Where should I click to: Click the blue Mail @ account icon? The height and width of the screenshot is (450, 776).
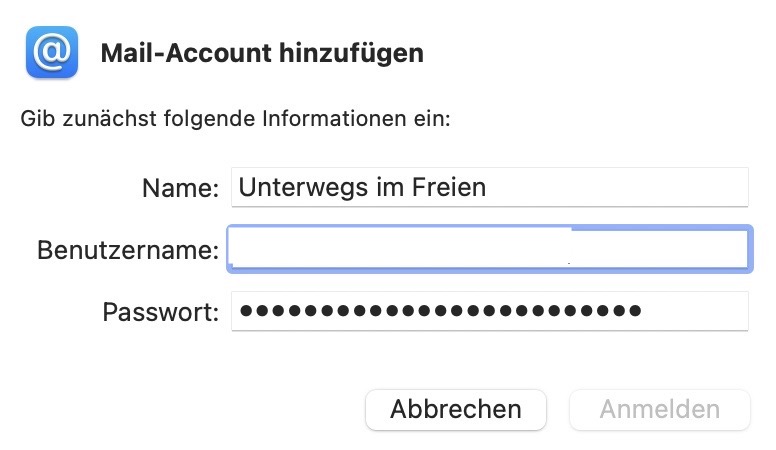point(52,53)
